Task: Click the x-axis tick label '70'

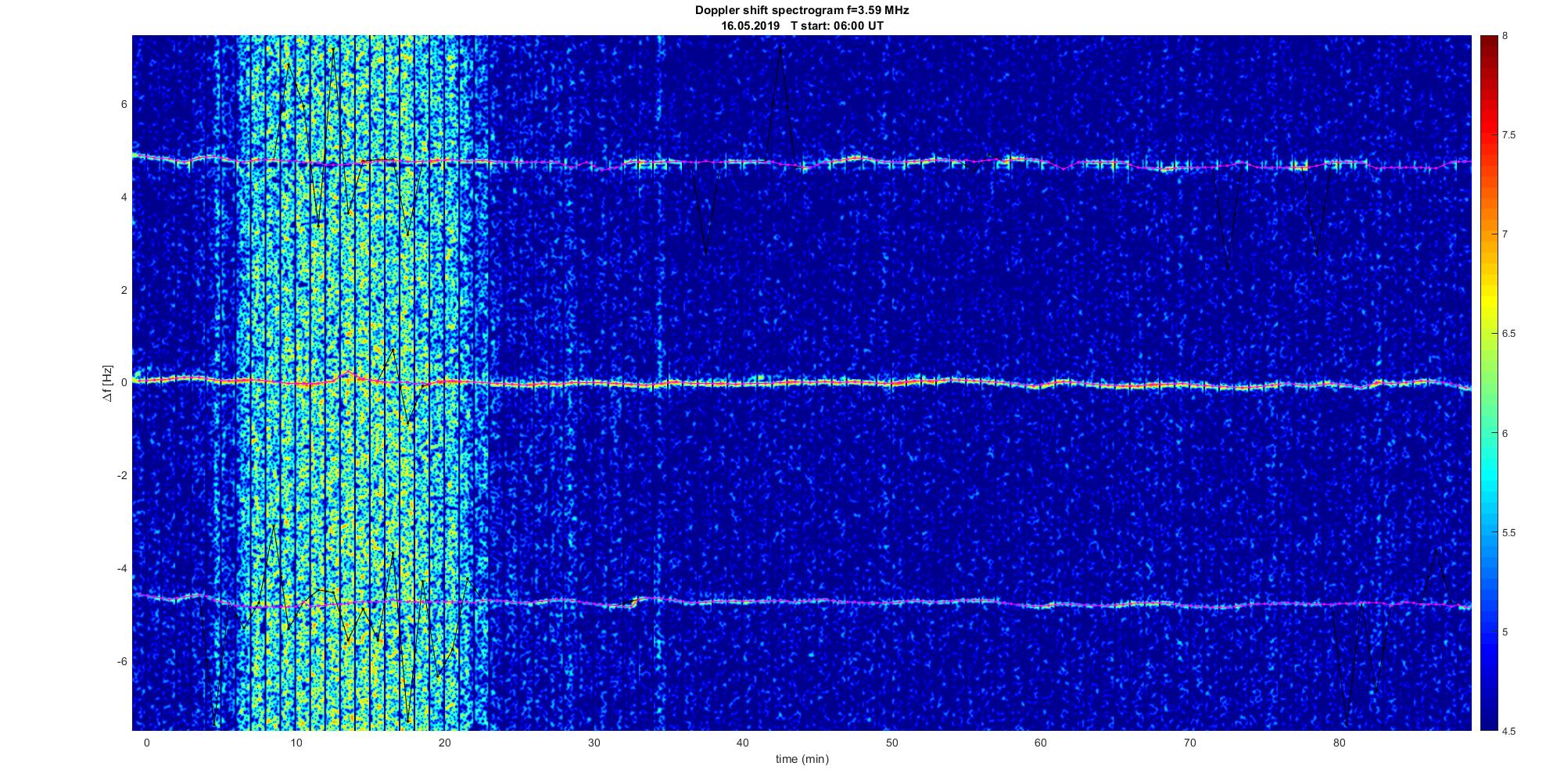Action: coord(1189,743)
